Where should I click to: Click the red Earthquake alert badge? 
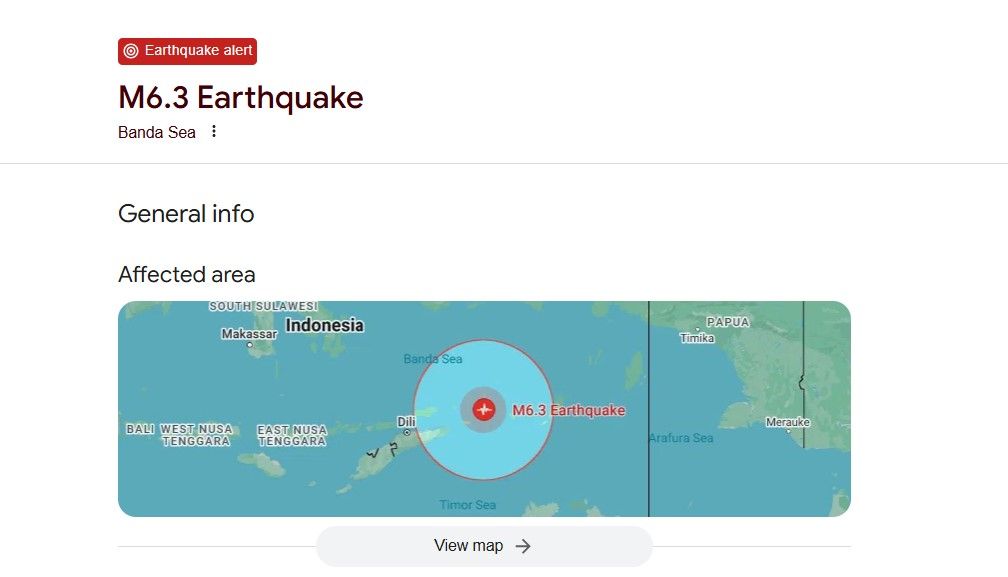tap(187, 51)
